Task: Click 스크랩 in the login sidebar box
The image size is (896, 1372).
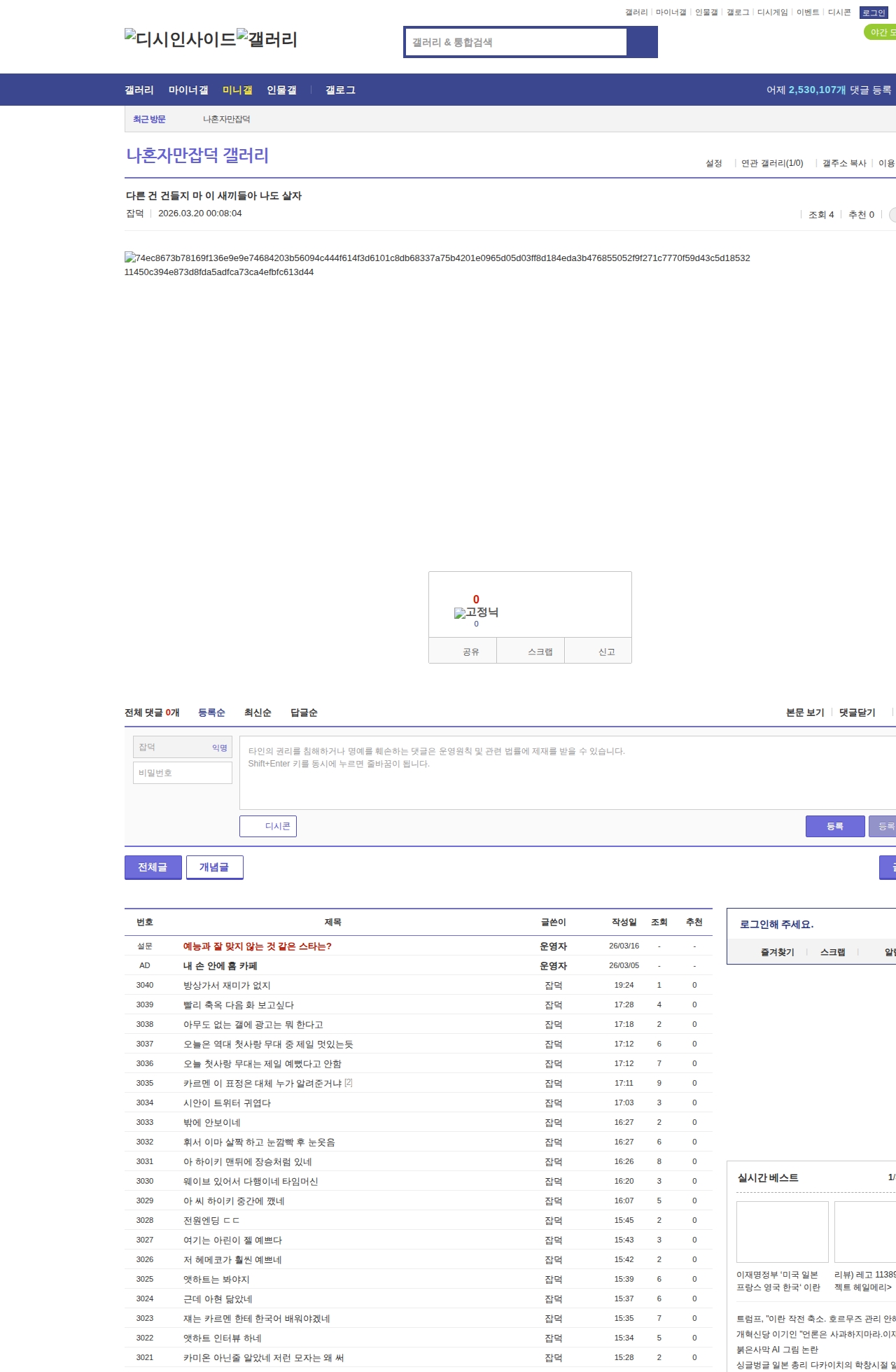Action: pyautogui.click(x=832, y=952)
